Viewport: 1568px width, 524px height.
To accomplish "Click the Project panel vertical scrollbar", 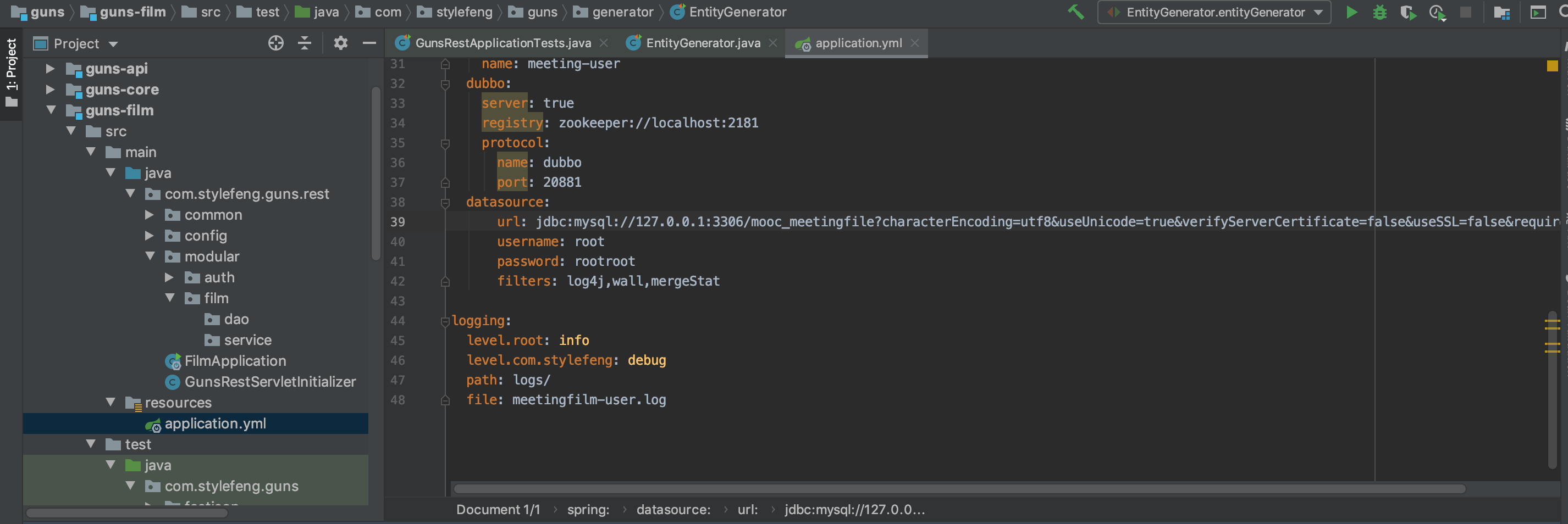I will pos(376,174).
